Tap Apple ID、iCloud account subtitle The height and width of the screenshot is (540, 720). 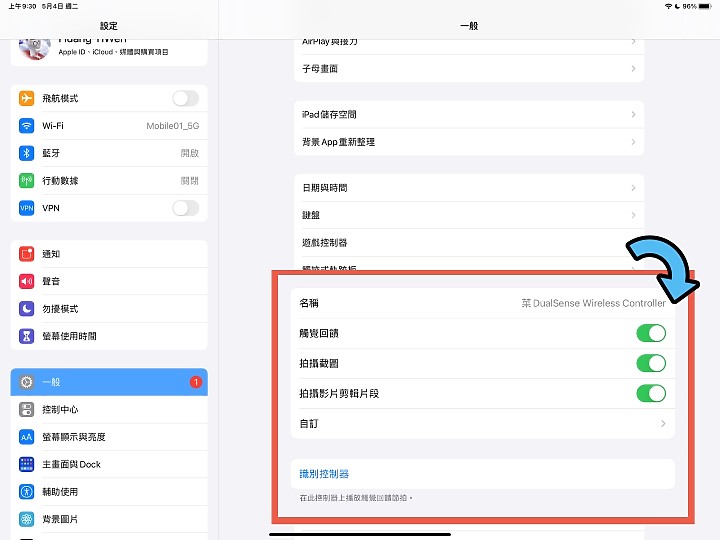tap(113, 52)
